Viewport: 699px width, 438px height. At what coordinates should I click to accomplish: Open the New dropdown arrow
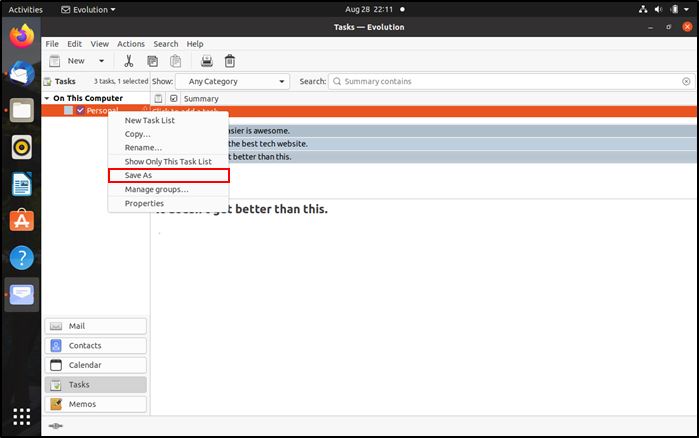click(102, 61)
